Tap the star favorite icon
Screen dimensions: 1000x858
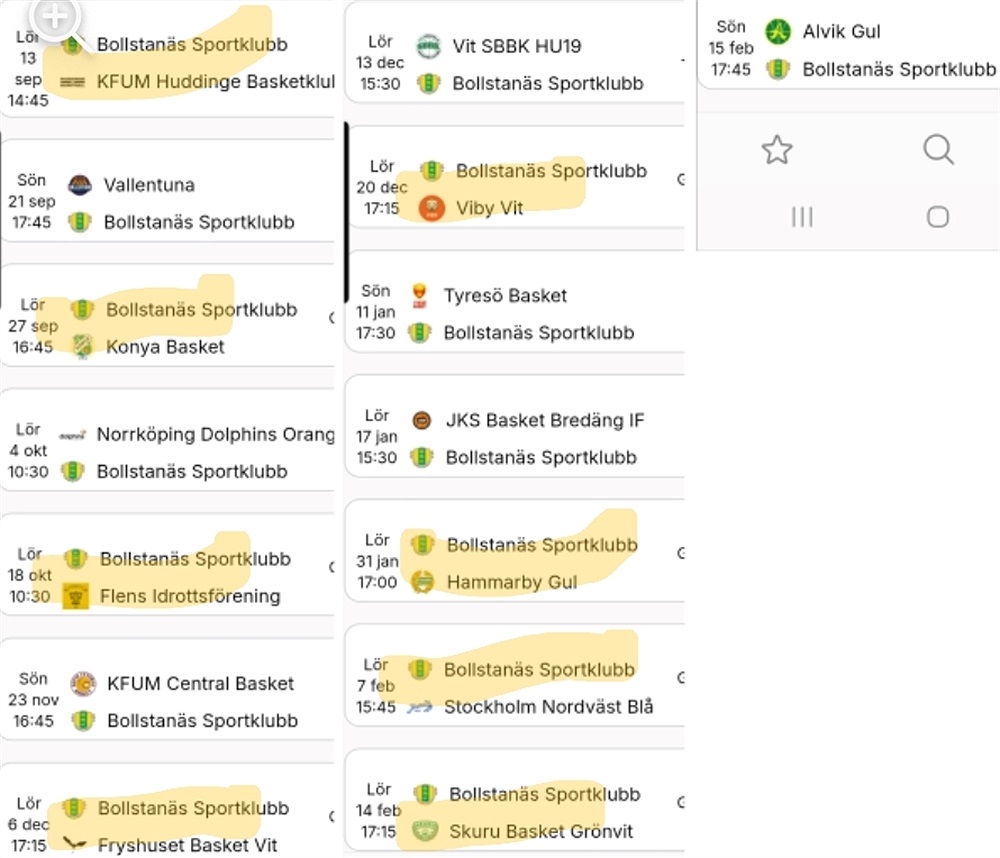pos(777,150)
